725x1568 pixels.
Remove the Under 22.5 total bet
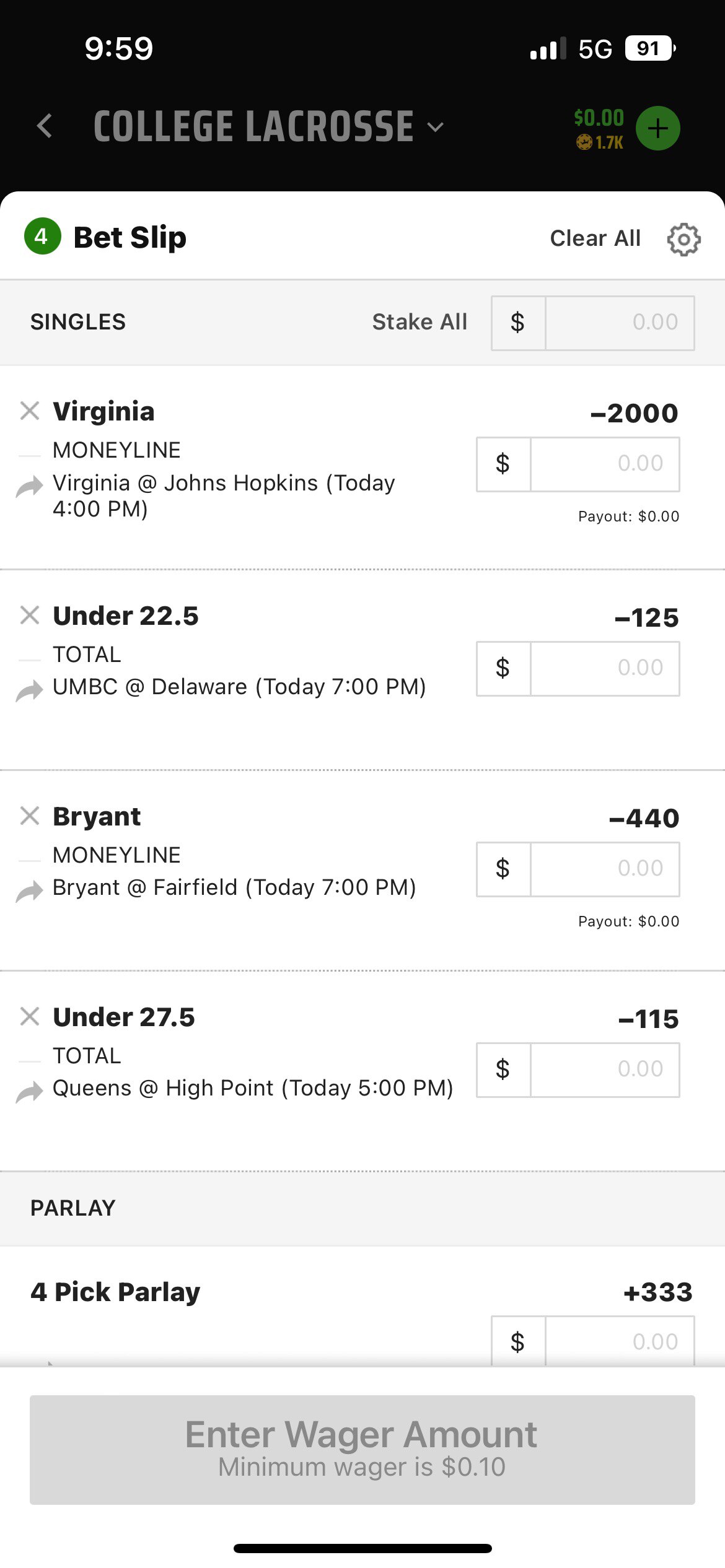(x=30, y=615)
